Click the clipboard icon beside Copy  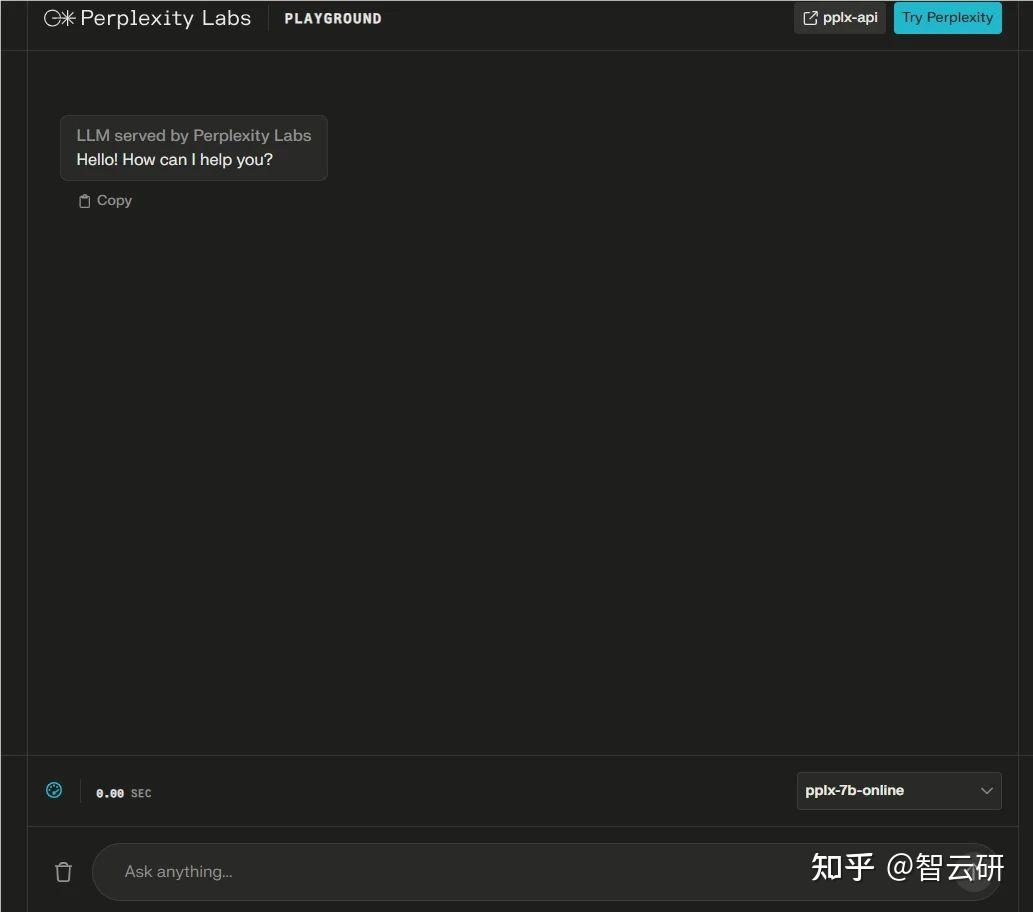tap(85, 200)
